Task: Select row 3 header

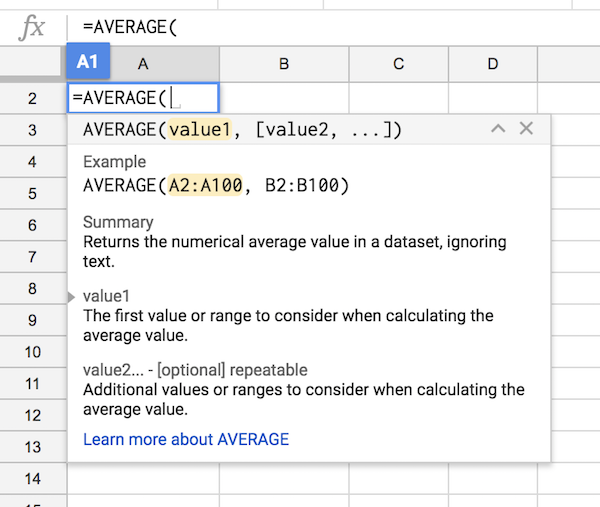Action: tap(33, 130)
